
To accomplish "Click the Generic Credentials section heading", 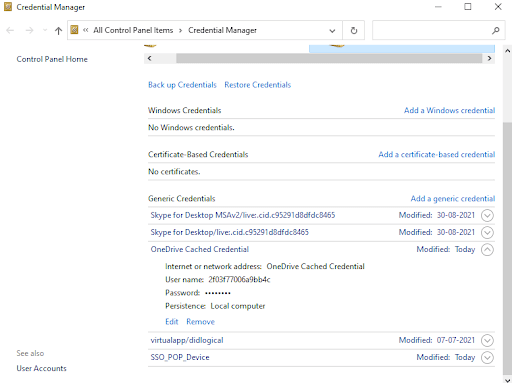I will pos(182,199).
